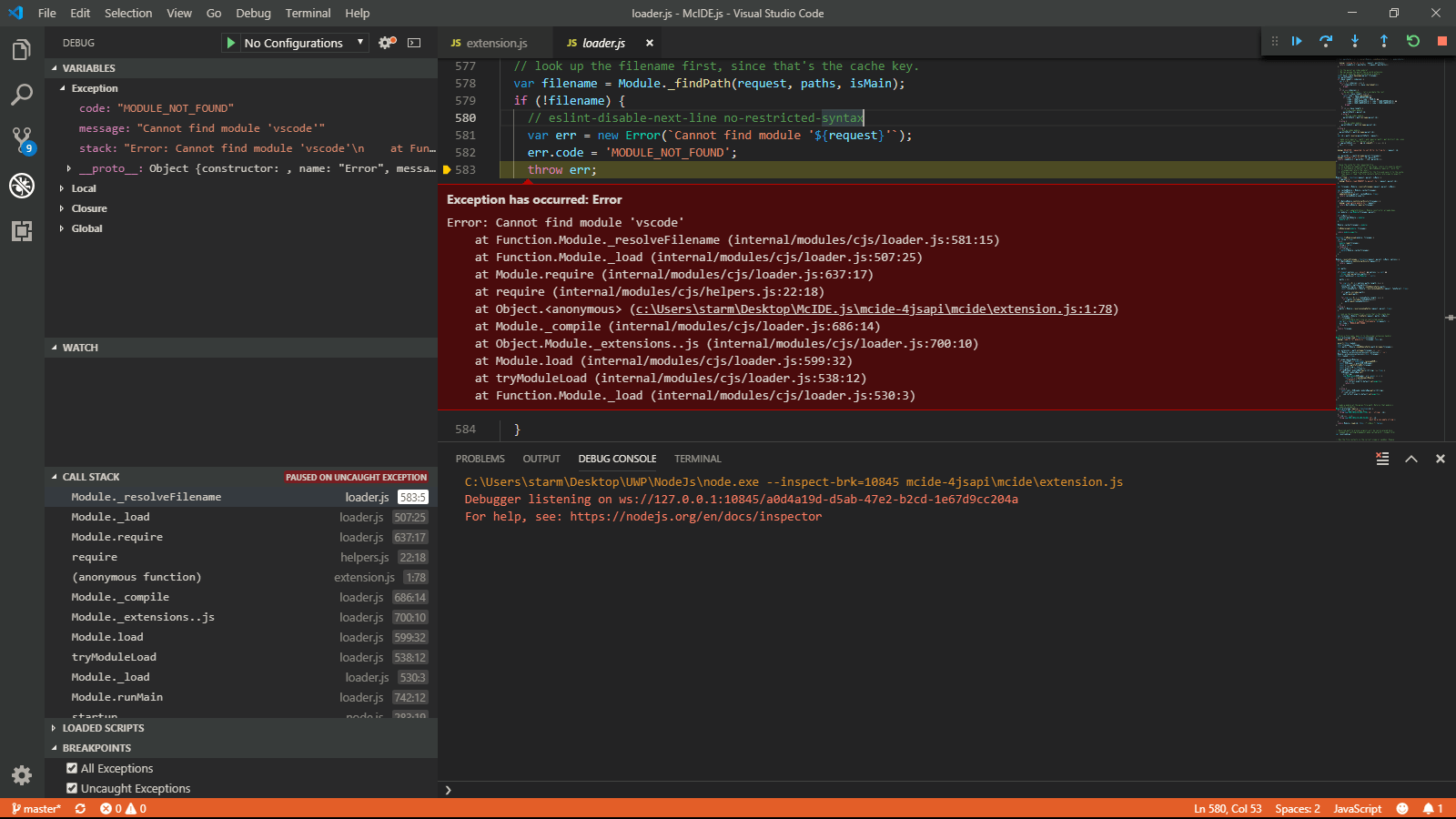Viewport: 1456px width, 819px height.
Task: Select Module.runMain call stack frame
Action: pyautogui.click(x=241, y=697)
